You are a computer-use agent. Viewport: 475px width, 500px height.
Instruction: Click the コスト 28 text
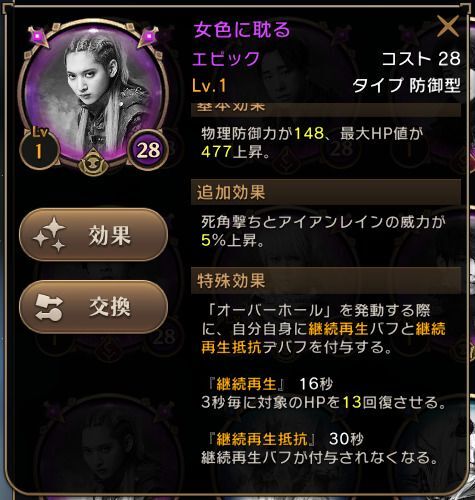coord(421,58)
